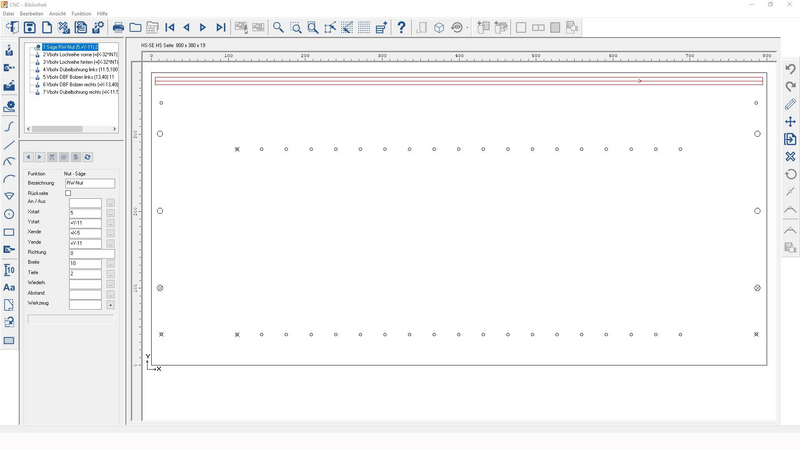Open the ellipsis button beside Breite
This screenshot has height=450, width=800.
tap(110, 264)
